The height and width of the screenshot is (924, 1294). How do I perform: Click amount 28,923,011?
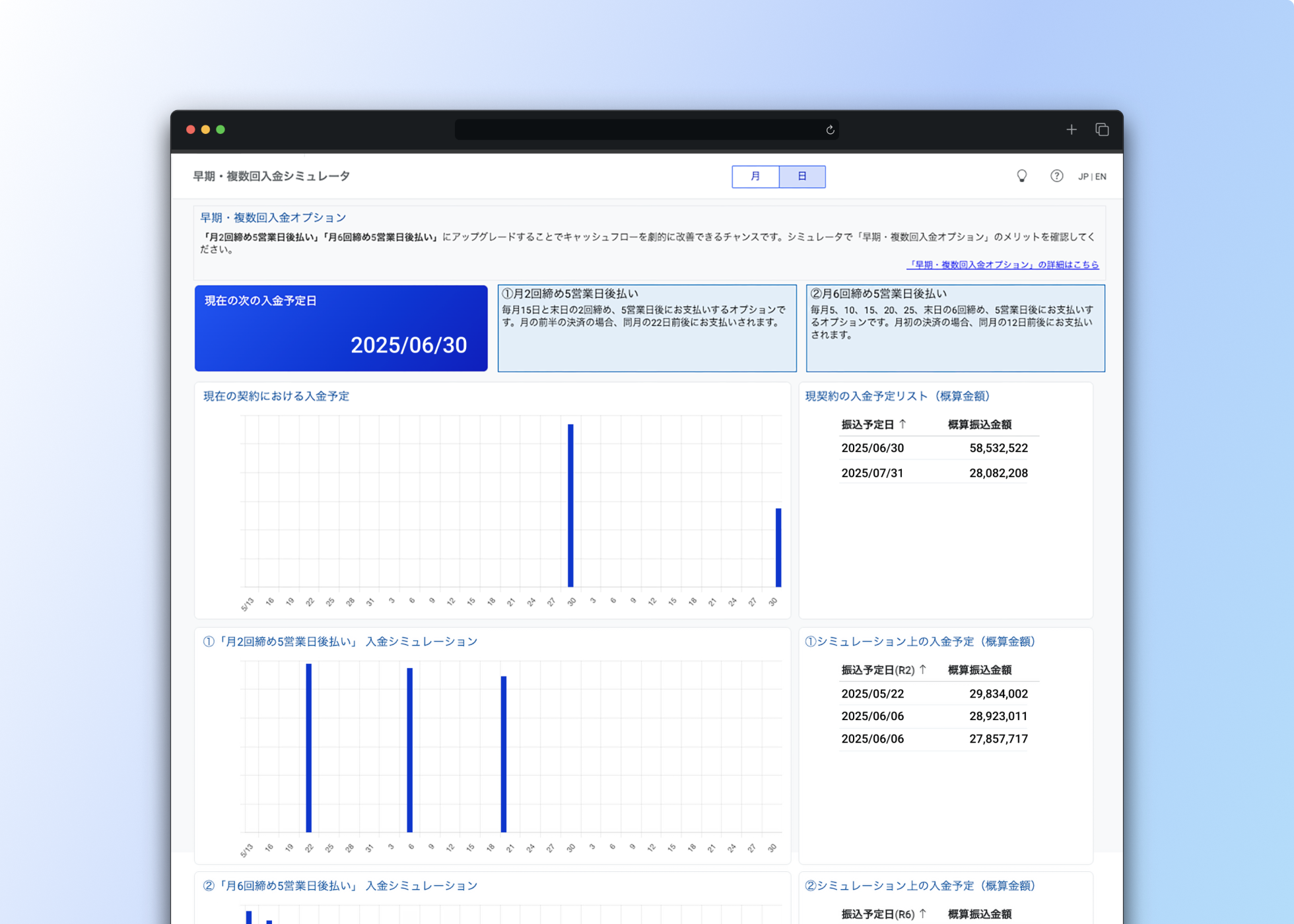coord(998,716)
